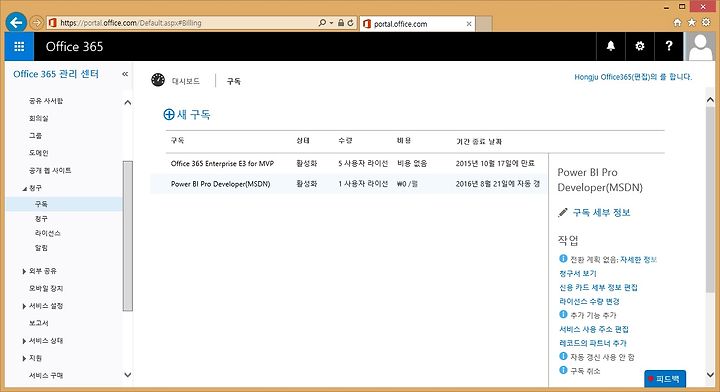Click 자세한 정보 link
Viewport: 720px width, 392px height.
pos(638,259)
